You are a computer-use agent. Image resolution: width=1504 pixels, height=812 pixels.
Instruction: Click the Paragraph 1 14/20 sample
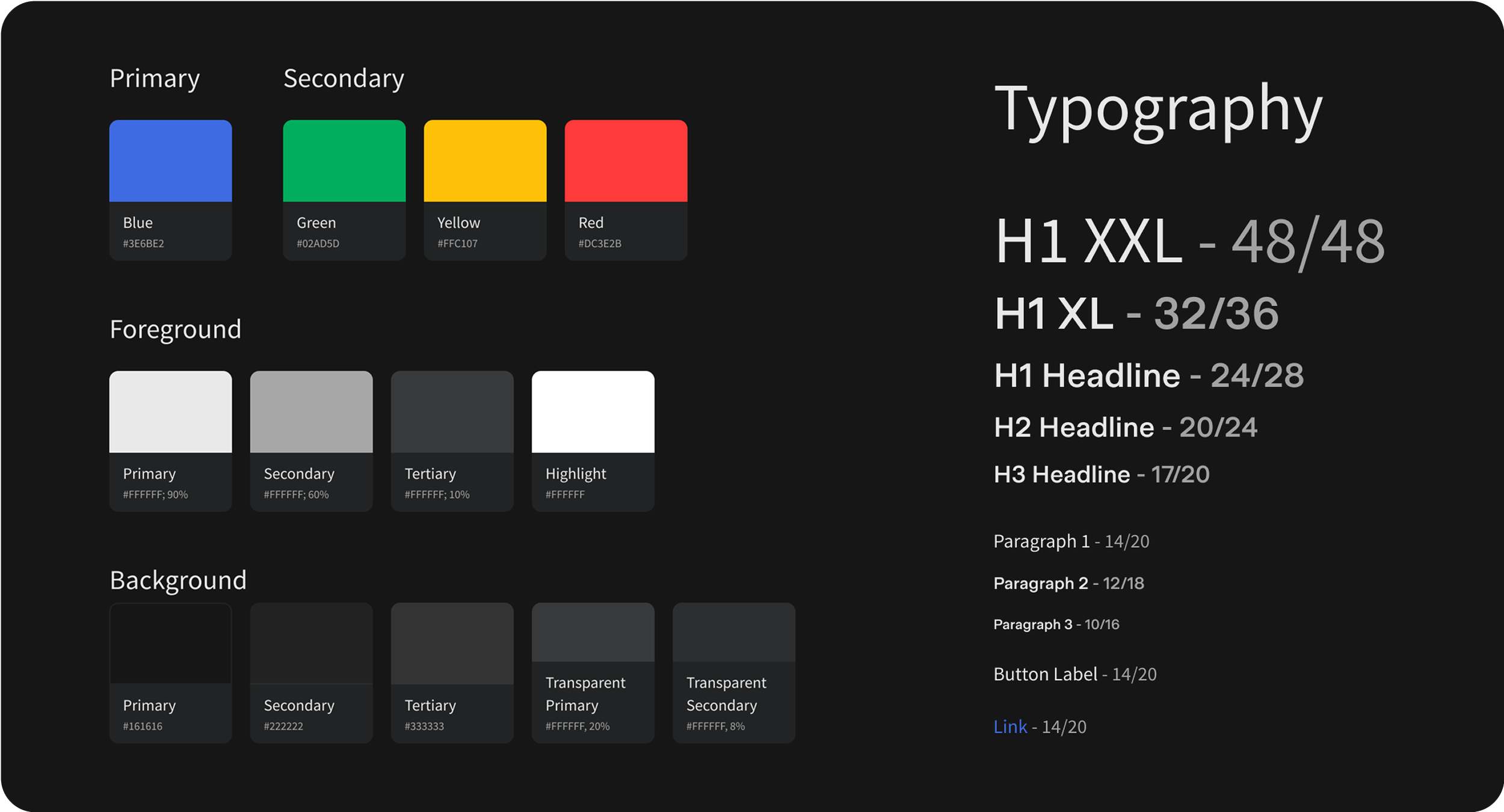click(1071, 541)
